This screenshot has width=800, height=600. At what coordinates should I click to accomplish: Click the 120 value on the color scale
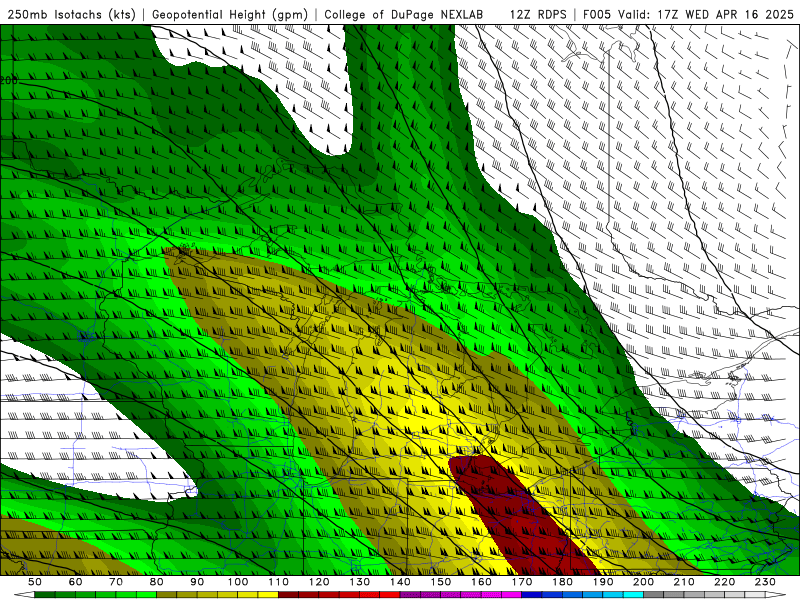point(319,582)
